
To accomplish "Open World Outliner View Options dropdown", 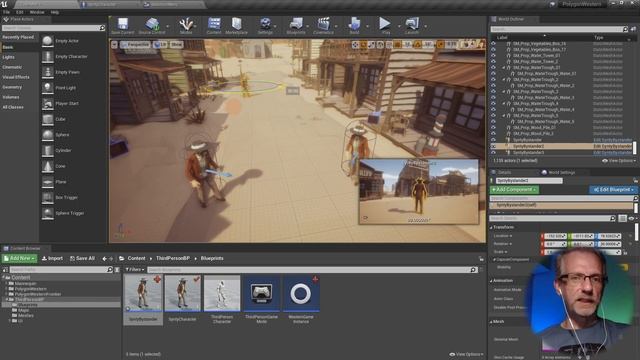I will point(619,161).
